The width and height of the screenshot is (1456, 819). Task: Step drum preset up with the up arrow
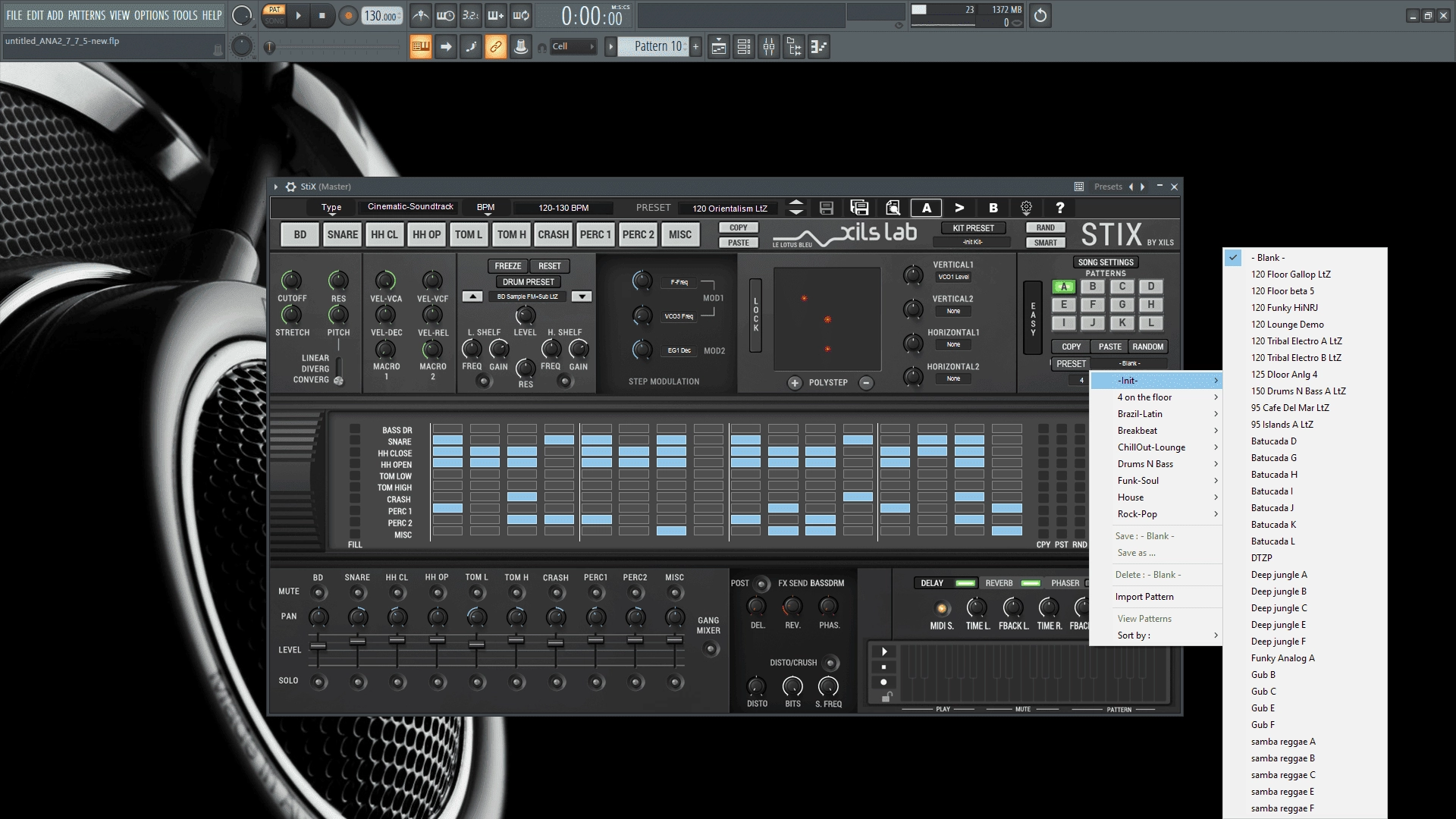pos(472,297)
